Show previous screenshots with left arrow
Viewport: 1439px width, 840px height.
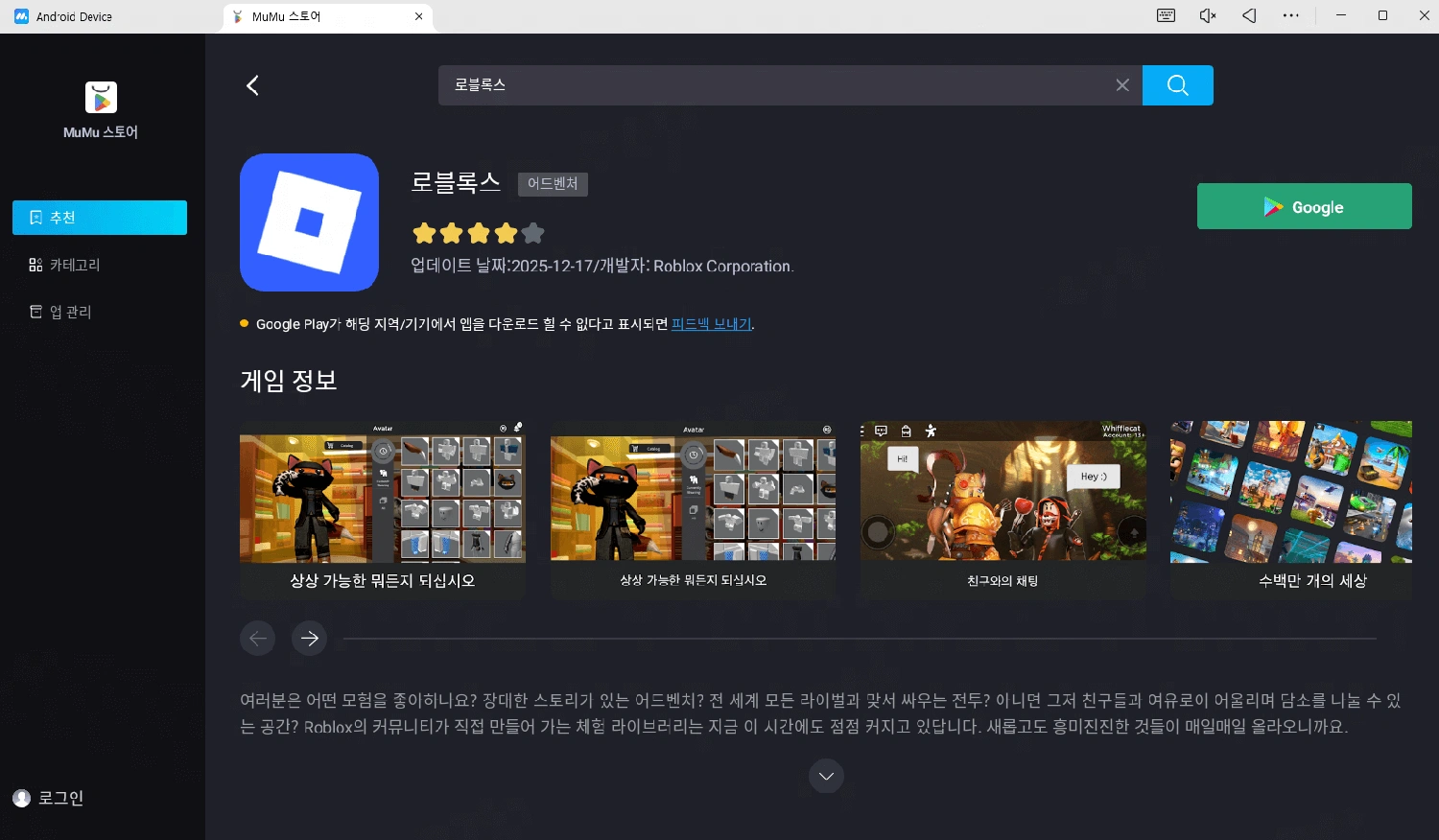point(257,639)
